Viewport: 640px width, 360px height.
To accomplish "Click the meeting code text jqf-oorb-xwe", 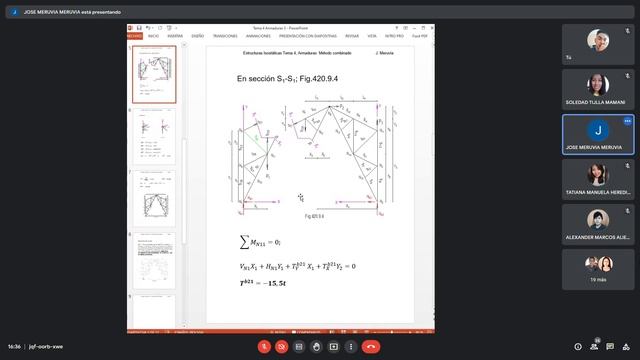I will [x=46, y=347].
